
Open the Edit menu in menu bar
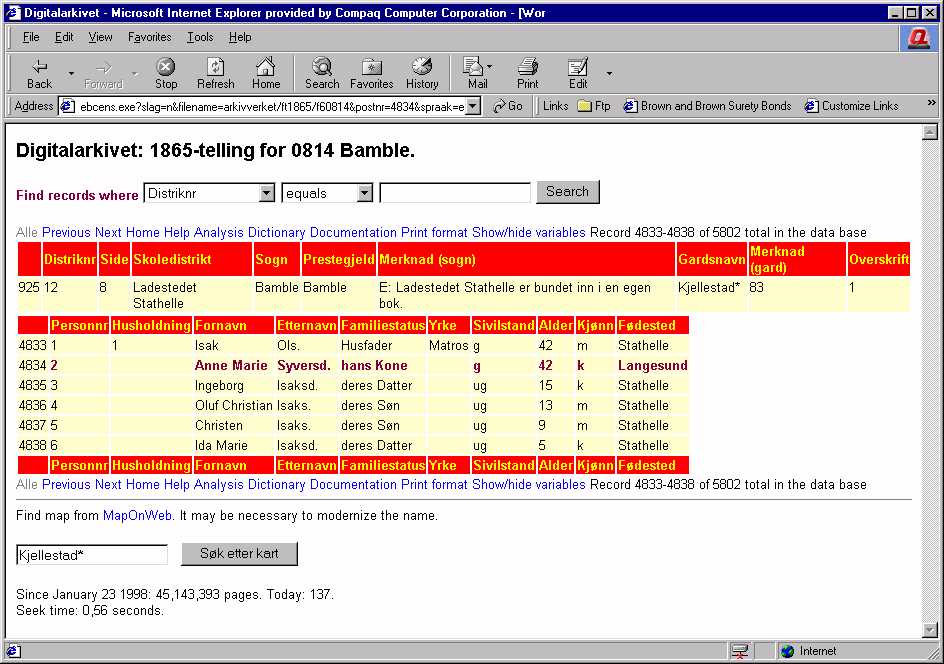pyautogui.click(x=64, y=37)
